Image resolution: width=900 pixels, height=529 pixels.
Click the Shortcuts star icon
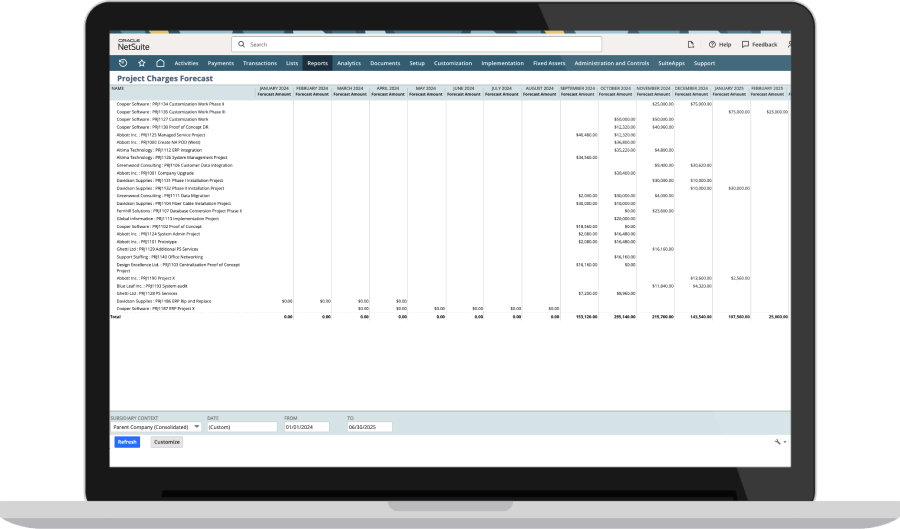pyautogui.click(x=141, y=63)
